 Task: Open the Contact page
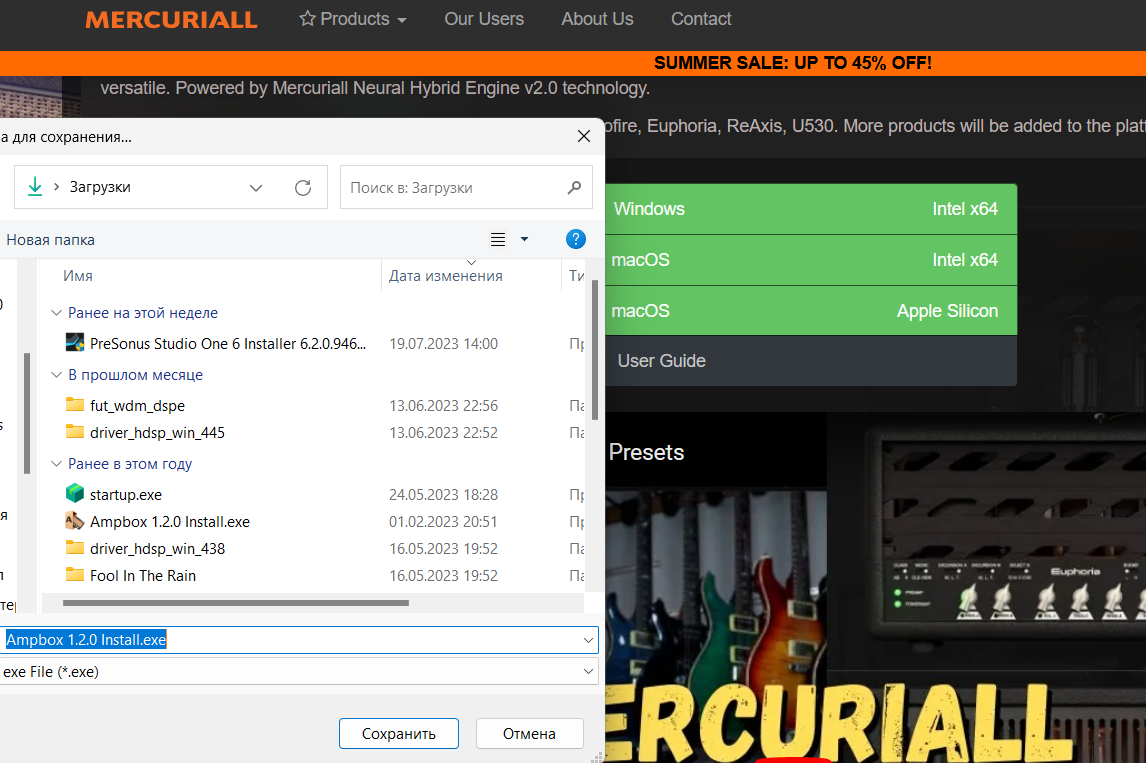click(701, 19)
